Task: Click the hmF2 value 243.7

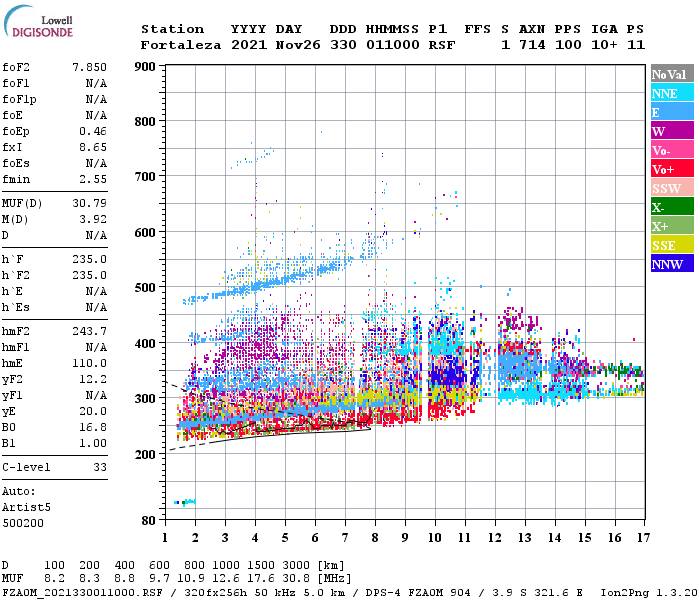Action: point(89,331)
